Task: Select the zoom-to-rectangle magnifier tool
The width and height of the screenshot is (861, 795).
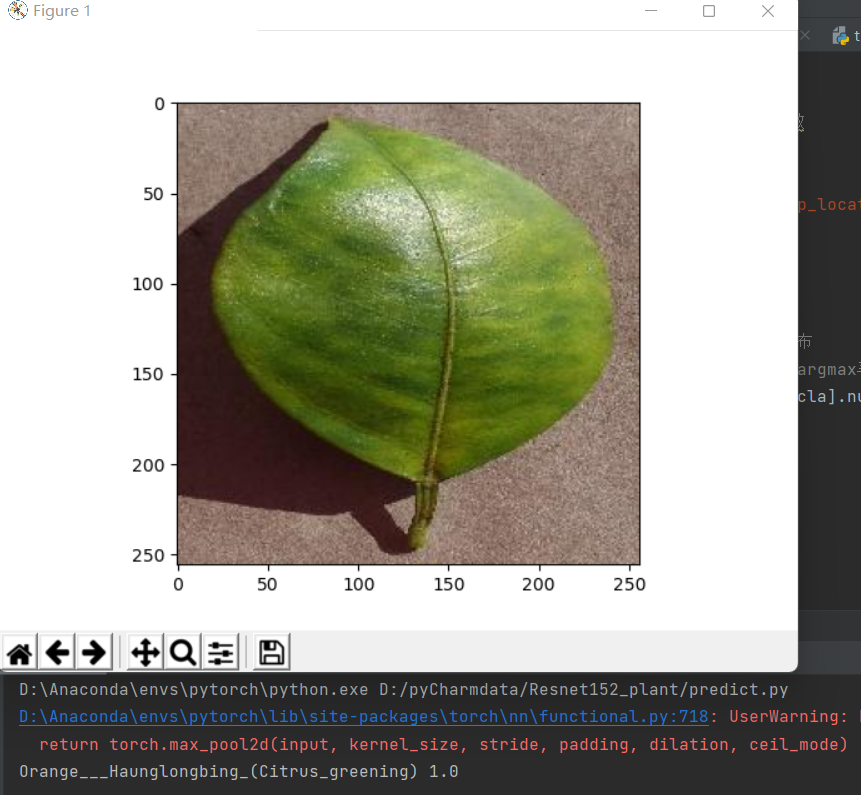Action: pos(184,652)
